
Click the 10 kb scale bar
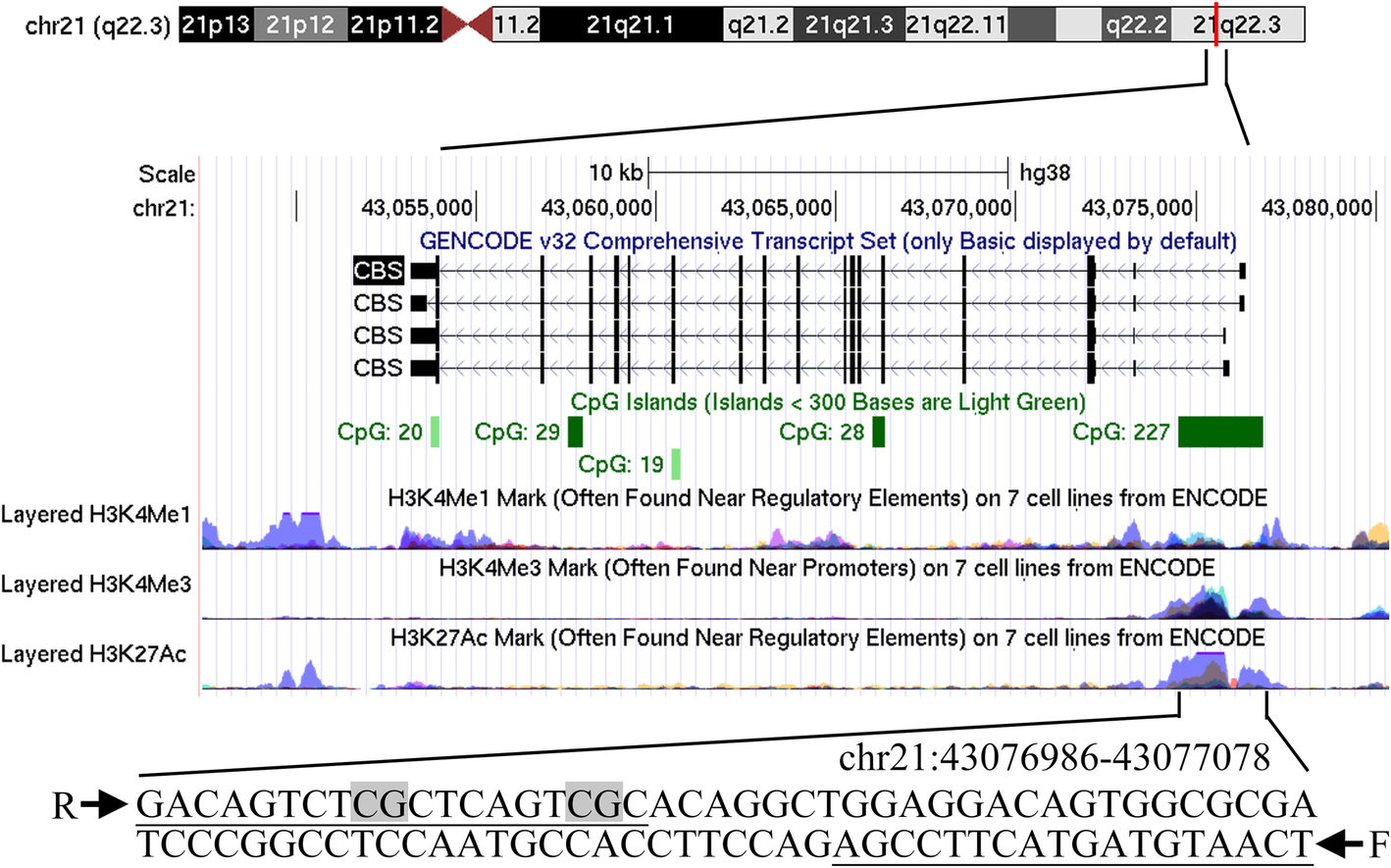(828, 174)
